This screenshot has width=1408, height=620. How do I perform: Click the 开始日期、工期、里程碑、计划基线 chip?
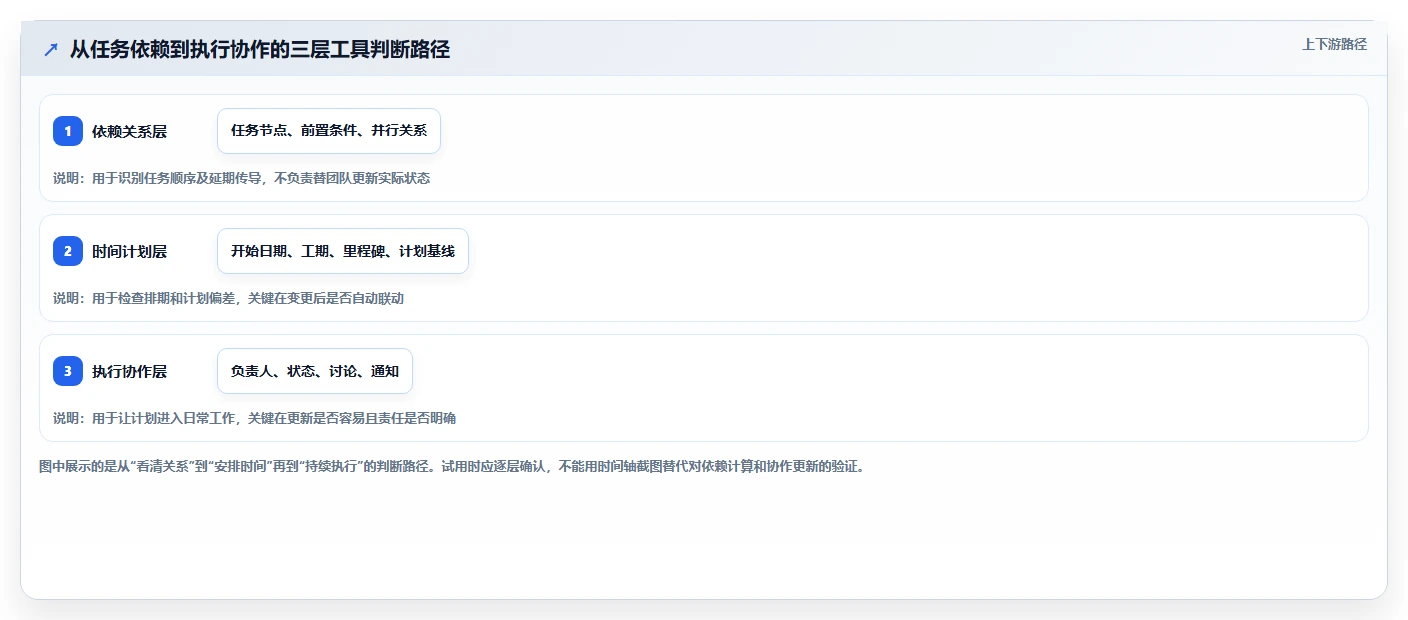click(x=343, y=251)
